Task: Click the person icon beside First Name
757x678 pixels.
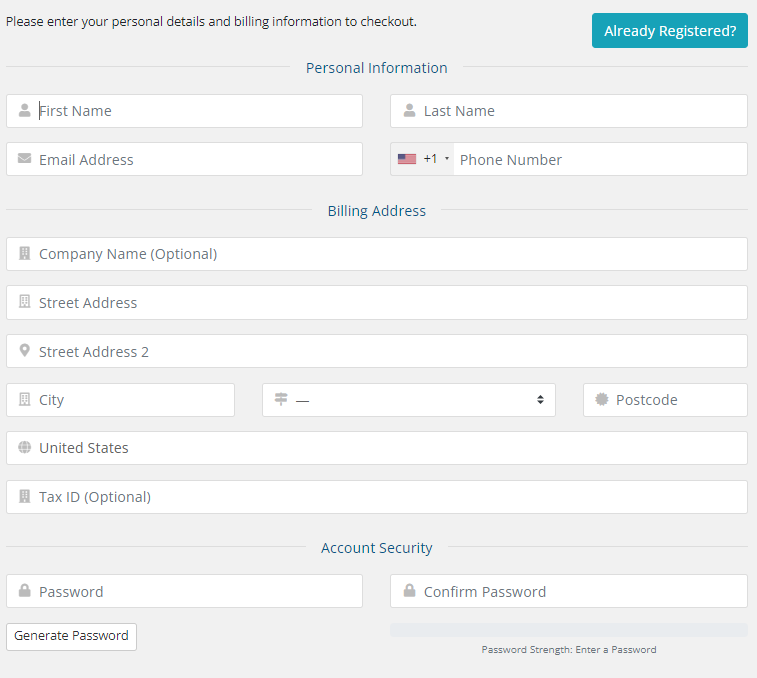Action: 25,111
